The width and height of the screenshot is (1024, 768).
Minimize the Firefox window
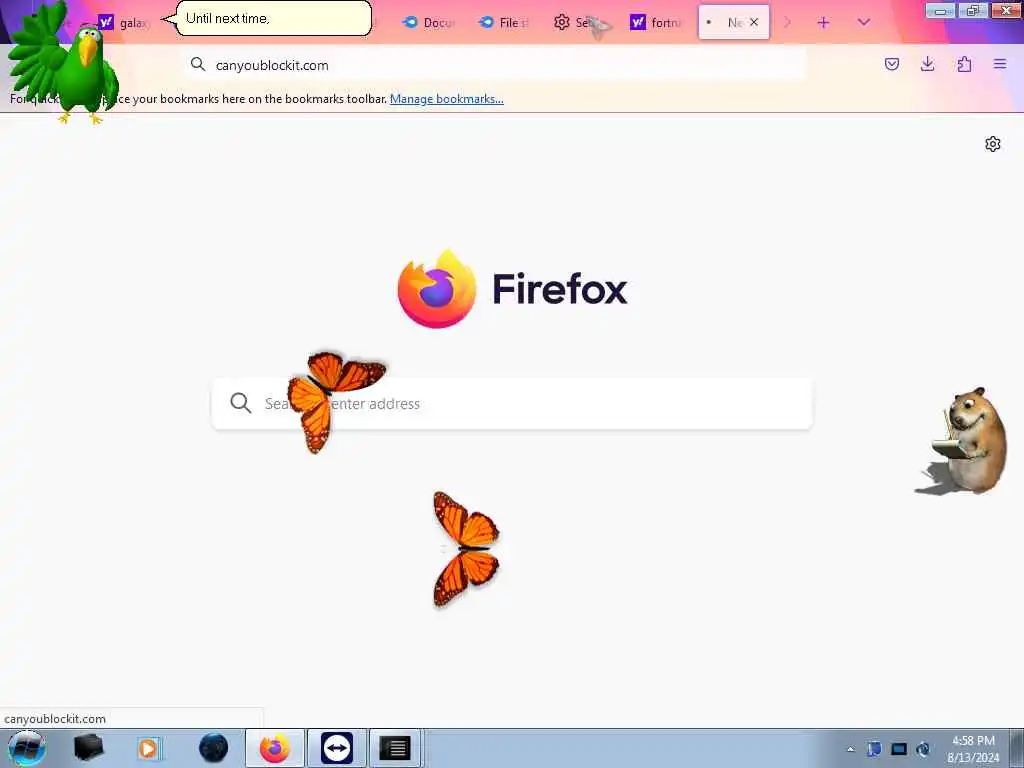pos(941,10)
